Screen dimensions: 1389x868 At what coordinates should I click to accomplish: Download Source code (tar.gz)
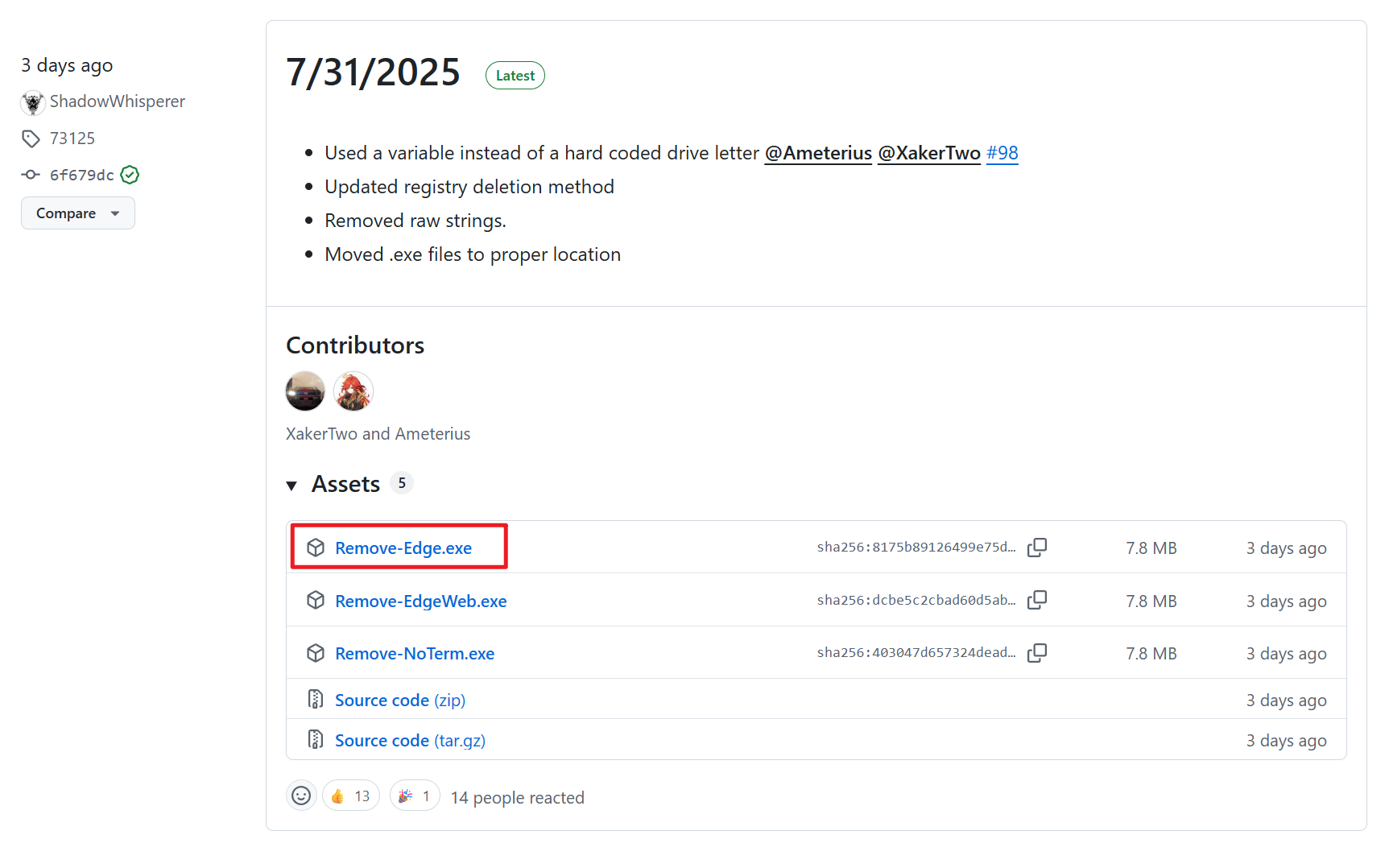pyautogui.click(x=410, y=741)
